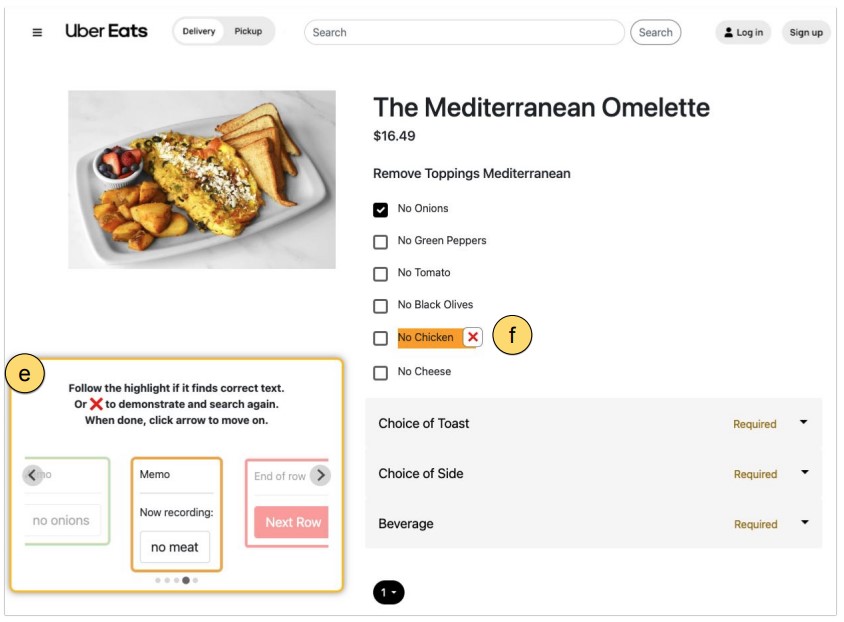Image resolution: width=844 pixels, height=622 pixels.
Task: Click the left carousel arrow in the panel
Action: pos(33,475)
